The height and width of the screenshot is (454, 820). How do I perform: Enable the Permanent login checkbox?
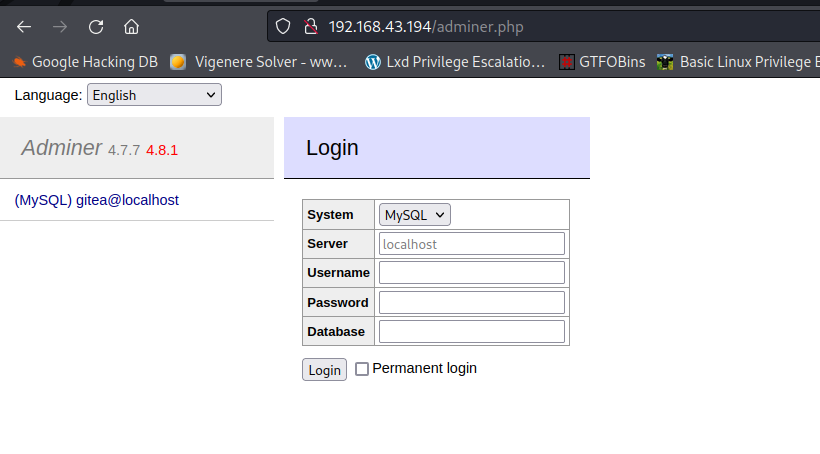[x=362, y=369]
